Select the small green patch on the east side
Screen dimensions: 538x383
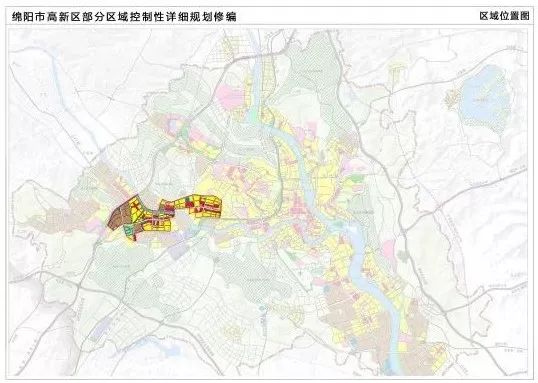[357, 179]
